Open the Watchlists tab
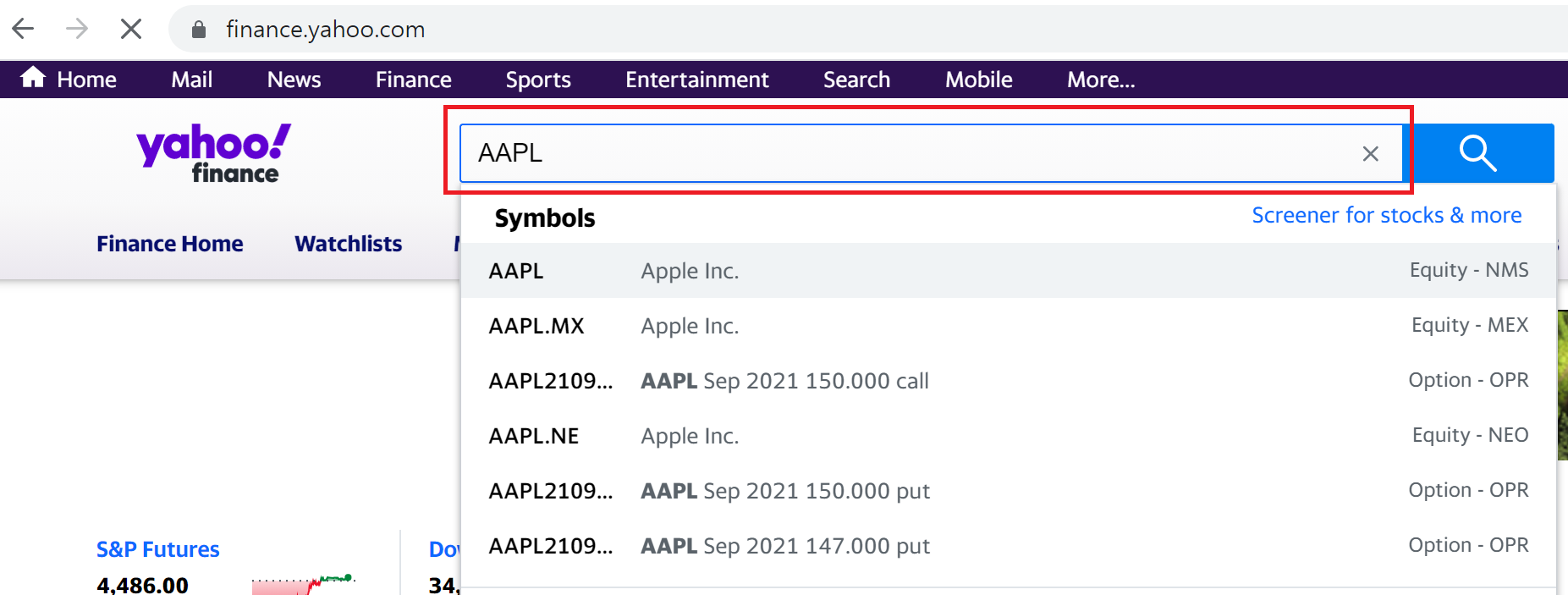 (x=349, y=244)
